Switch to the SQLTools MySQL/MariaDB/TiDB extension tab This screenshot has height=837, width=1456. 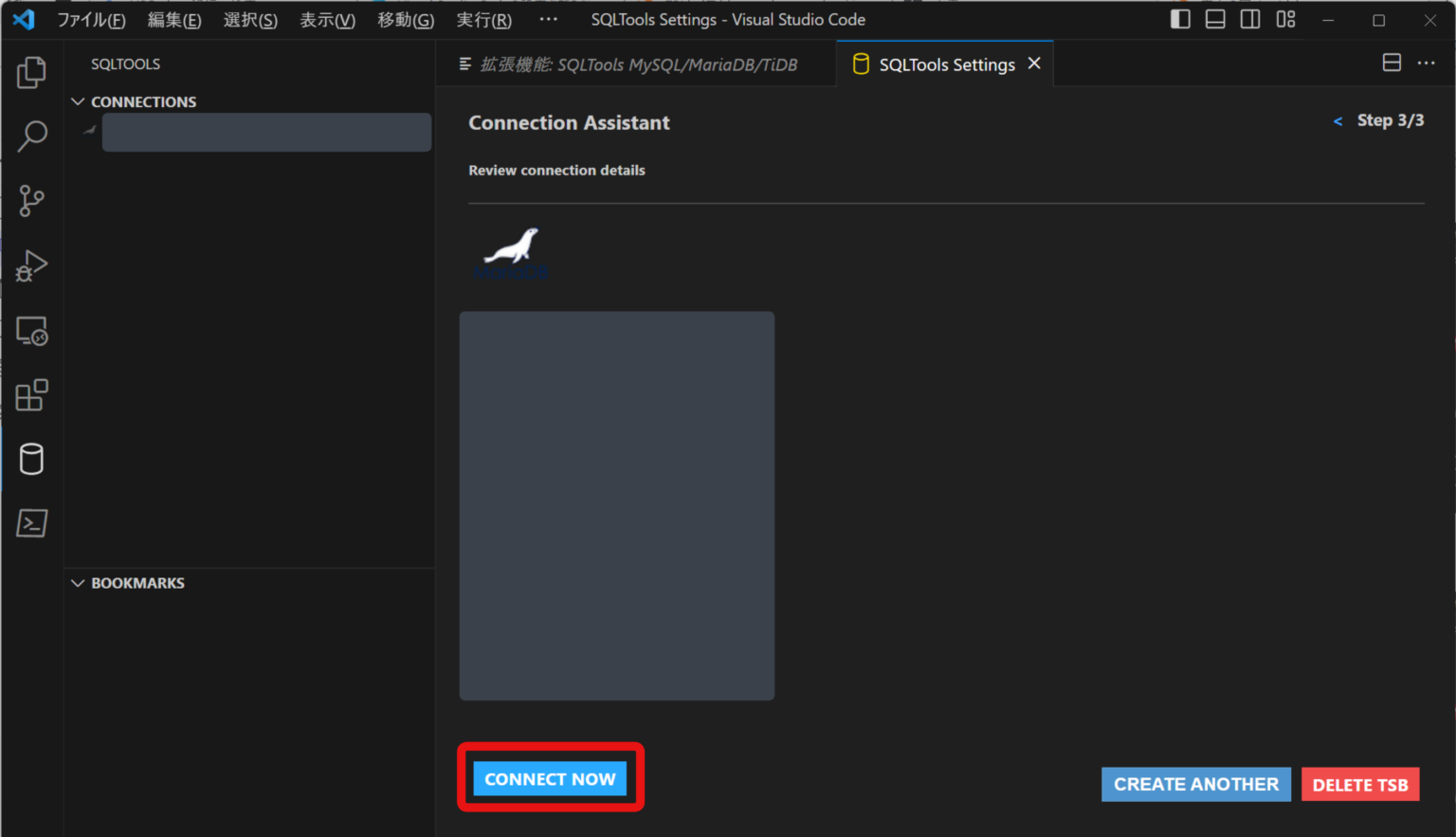coord(635,64)
